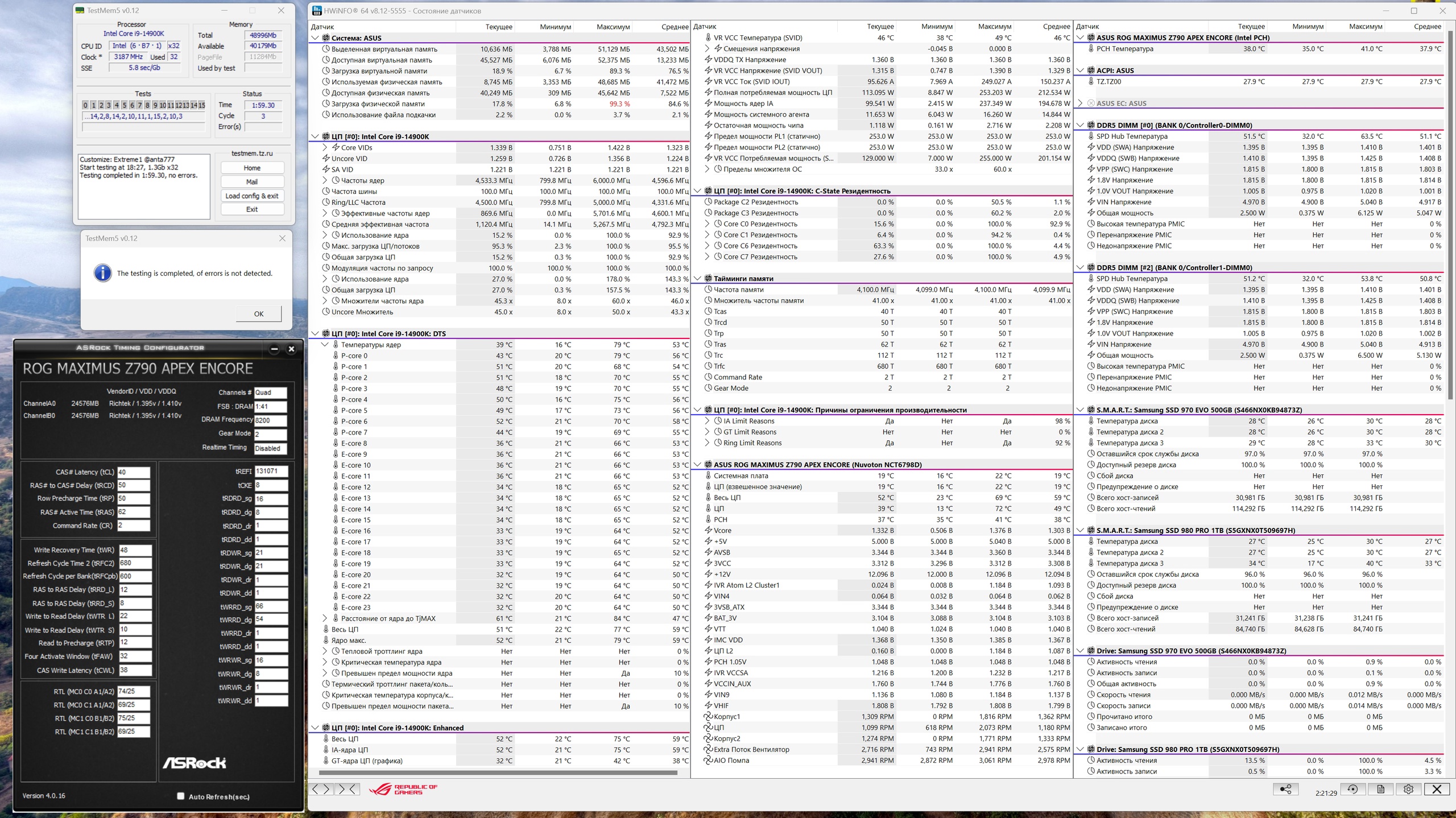Expand IA Limit Reasons row
The height and width of the screenshot is (818, 1456).
(707, 421)
